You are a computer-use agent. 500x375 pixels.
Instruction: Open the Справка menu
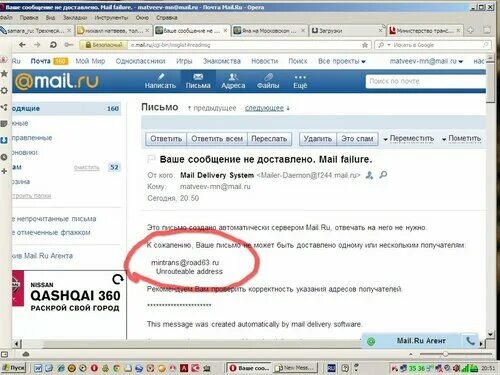point(166,17)
